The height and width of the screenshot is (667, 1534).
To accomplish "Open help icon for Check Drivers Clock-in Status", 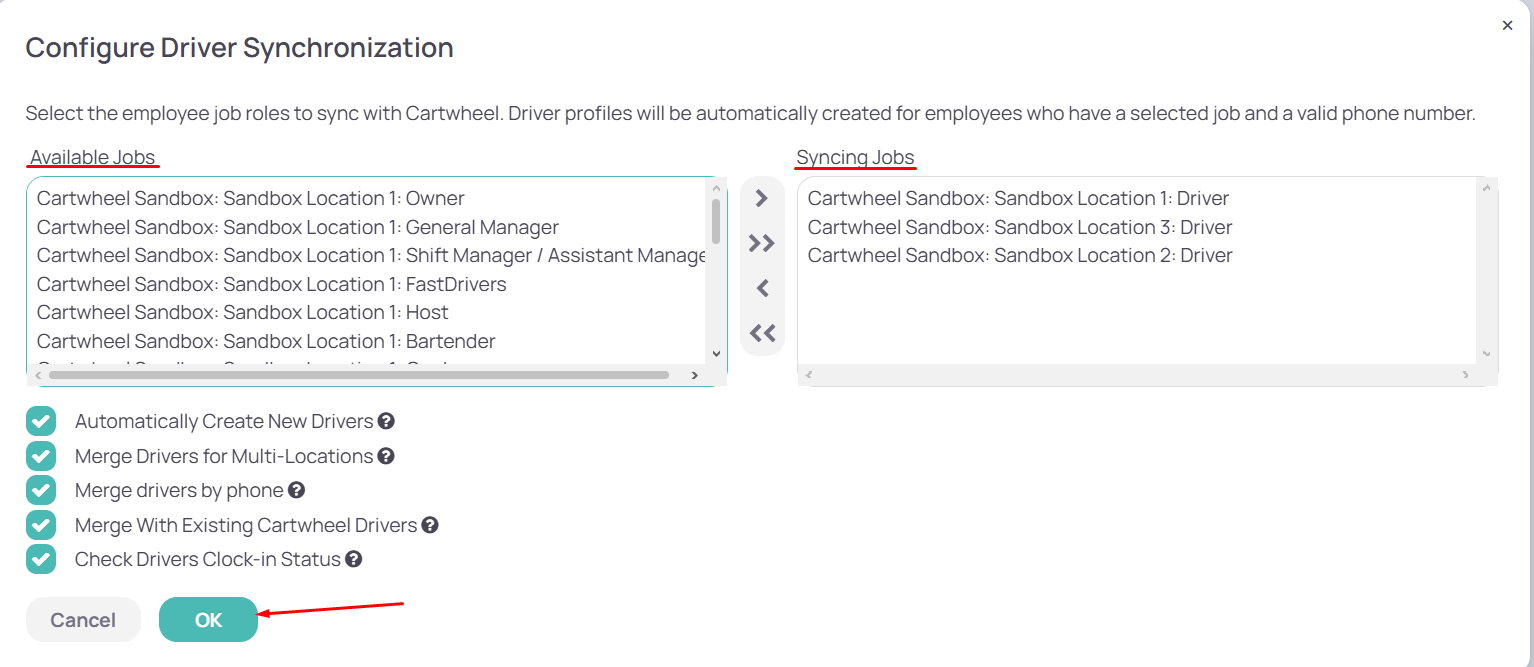I will pyautogui.click(x=353, y=559).
